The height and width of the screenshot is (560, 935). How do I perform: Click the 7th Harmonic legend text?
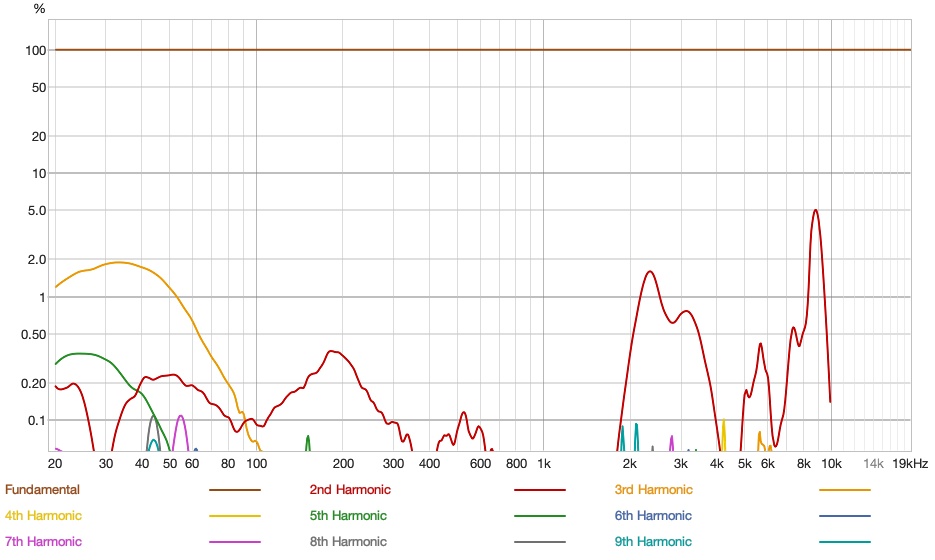point(44,542)
